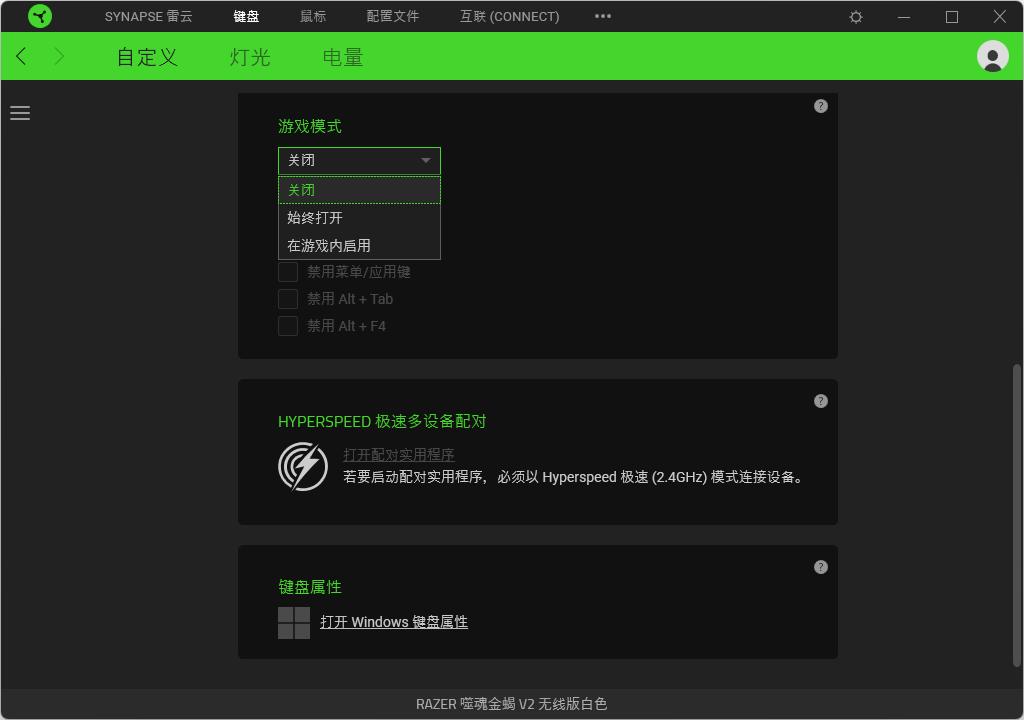Viewport: 1024px width, 720px height.
Task: Click the Windows keyboard properties icon
Action: 292,622
